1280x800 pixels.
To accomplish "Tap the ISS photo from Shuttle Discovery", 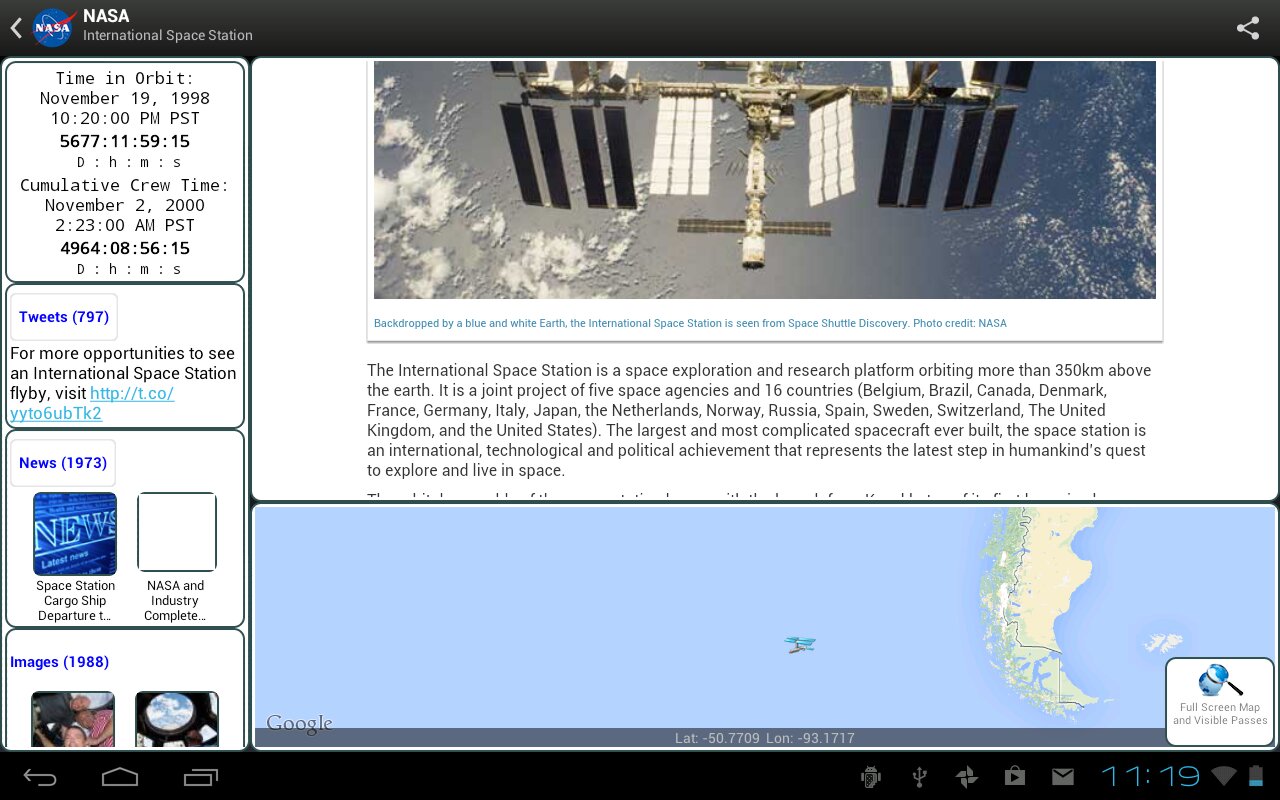I will [x=764, y=180].
